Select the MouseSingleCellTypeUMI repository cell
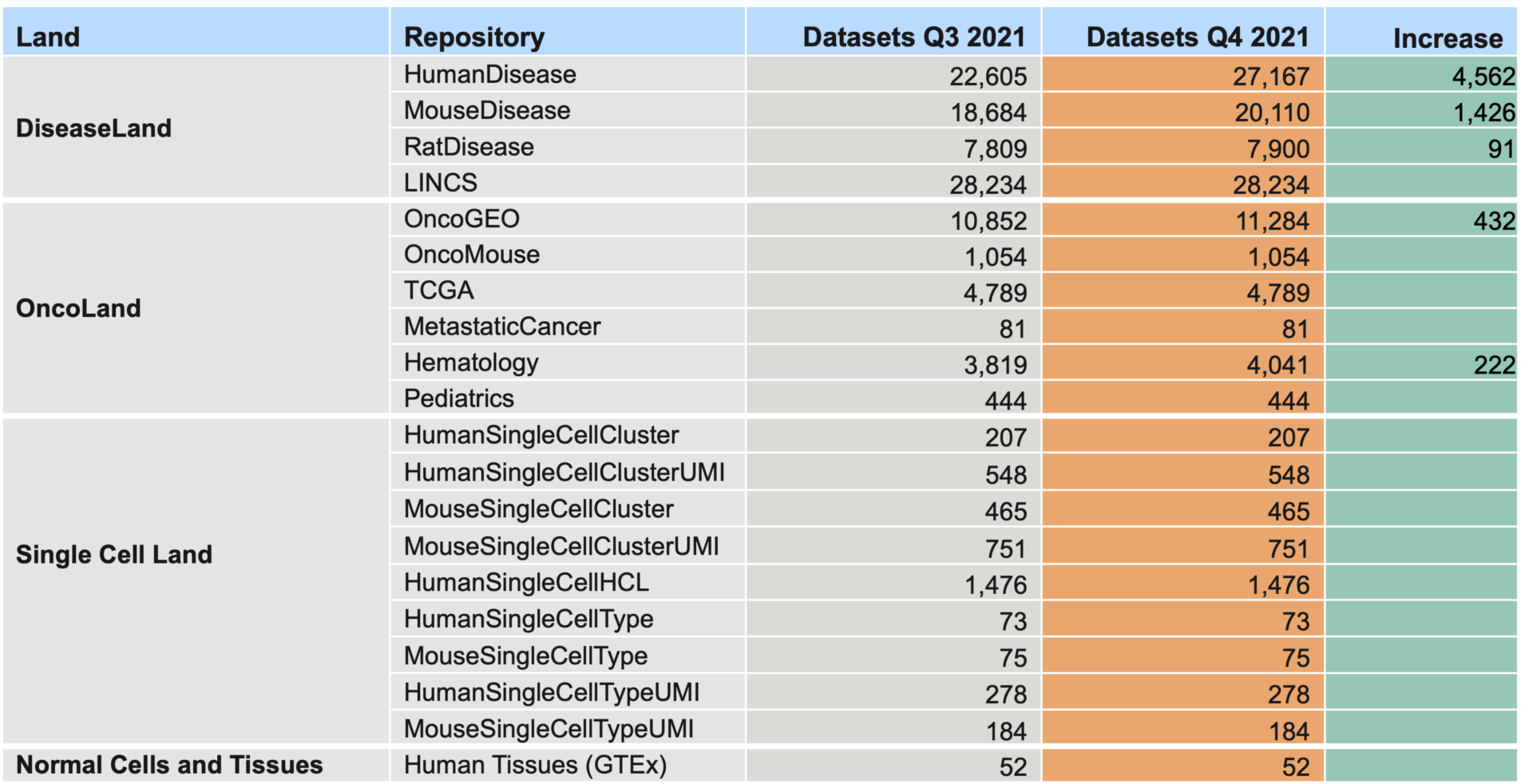1521x784 pixels. [x=549, y=729]
